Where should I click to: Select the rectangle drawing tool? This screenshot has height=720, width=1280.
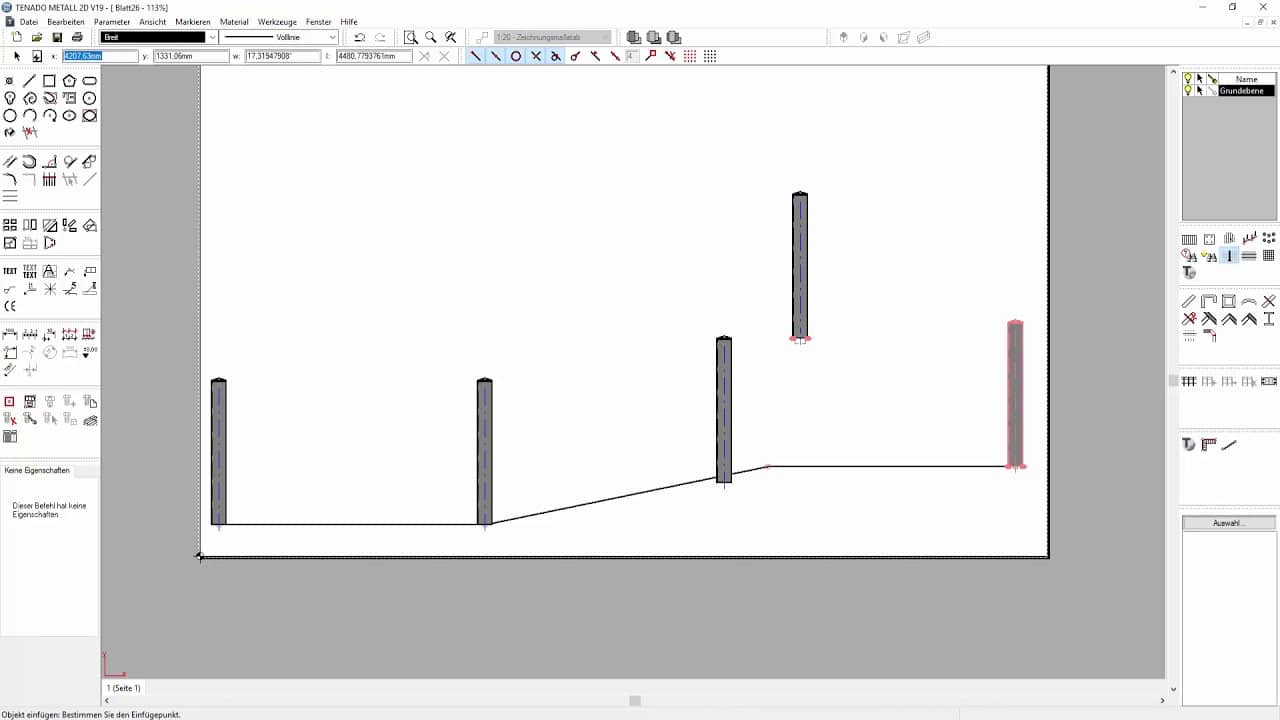tap(49, 81)
